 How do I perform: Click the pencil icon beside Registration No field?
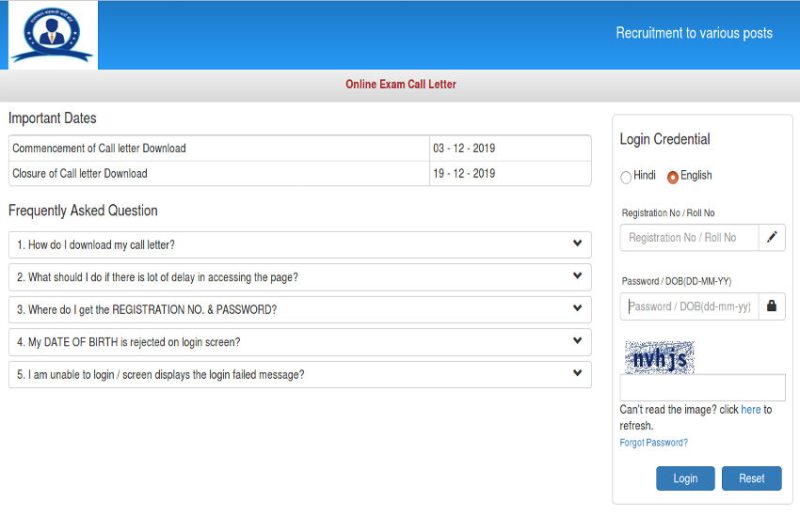(772, 238)
